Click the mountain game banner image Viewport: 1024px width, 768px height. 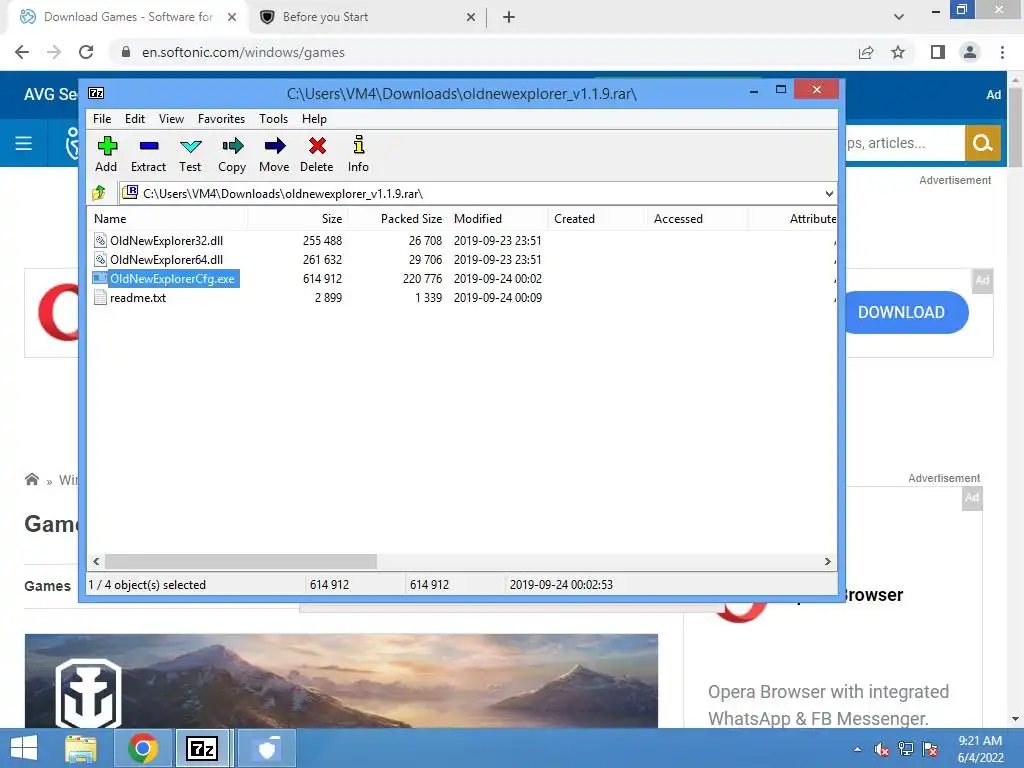(x=341, y=680)
